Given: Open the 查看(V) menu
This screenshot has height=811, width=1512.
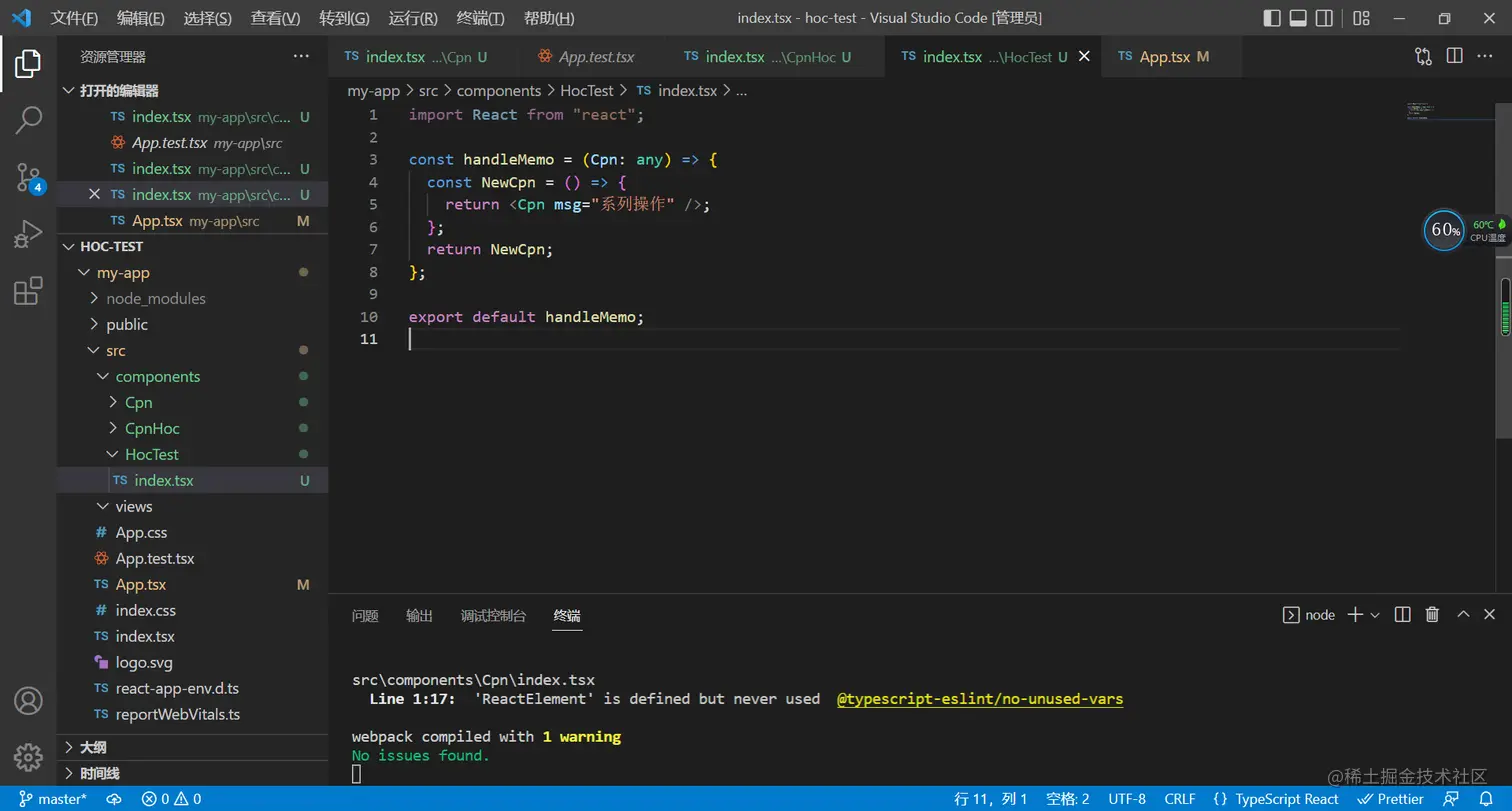Looking at the screenshot, I should tap(275, 18).
